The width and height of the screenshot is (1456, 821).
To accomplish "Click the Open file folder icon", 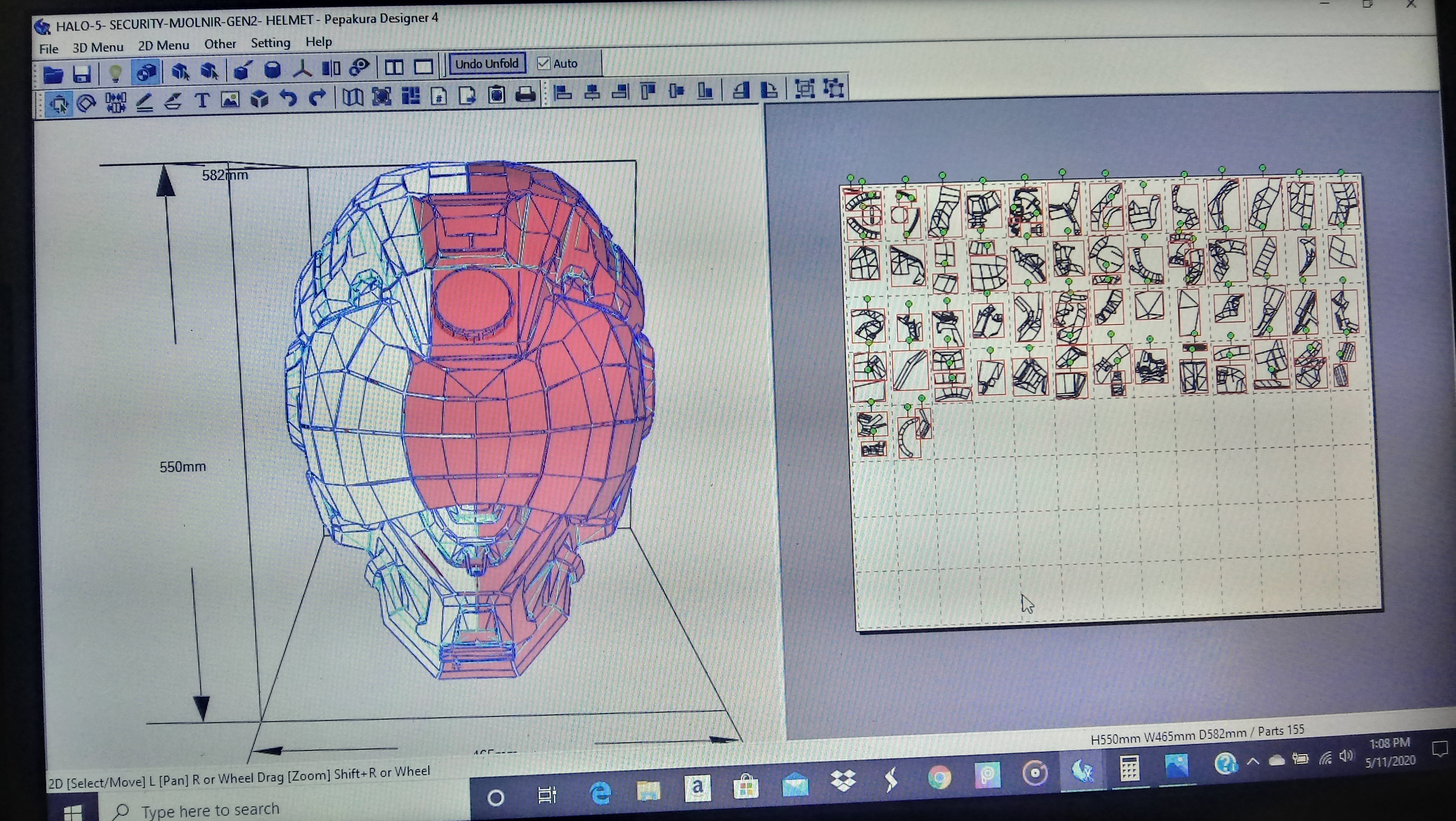I will 53,74.
